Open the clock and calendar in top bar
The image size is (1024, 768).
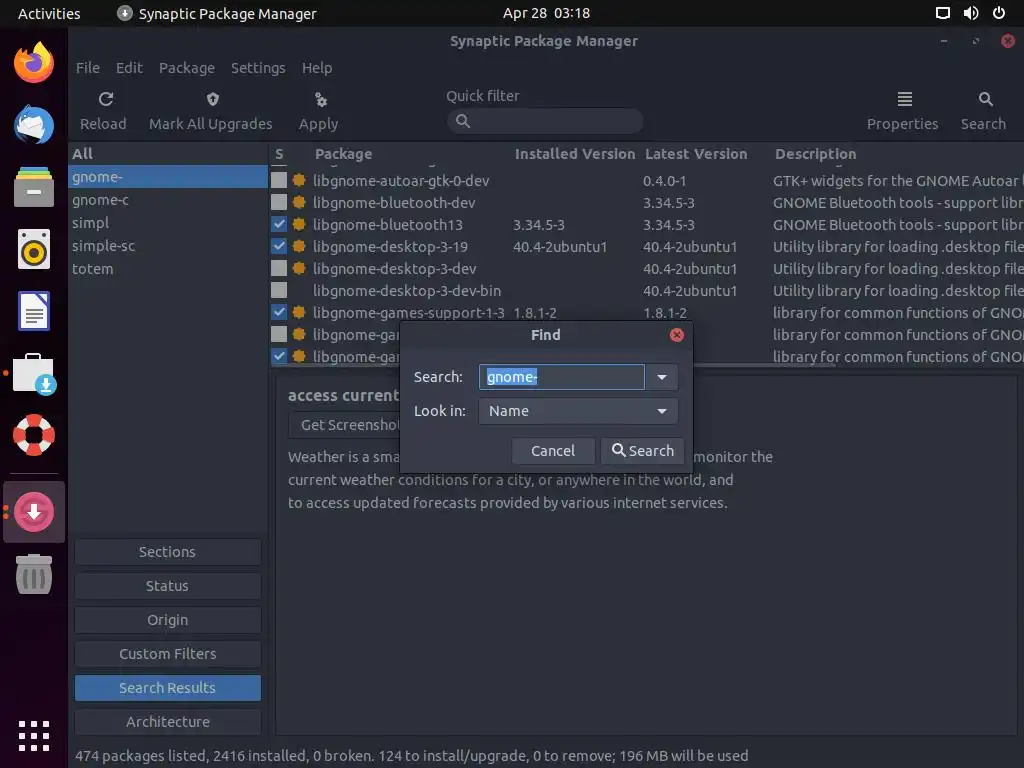pos(546,13)
